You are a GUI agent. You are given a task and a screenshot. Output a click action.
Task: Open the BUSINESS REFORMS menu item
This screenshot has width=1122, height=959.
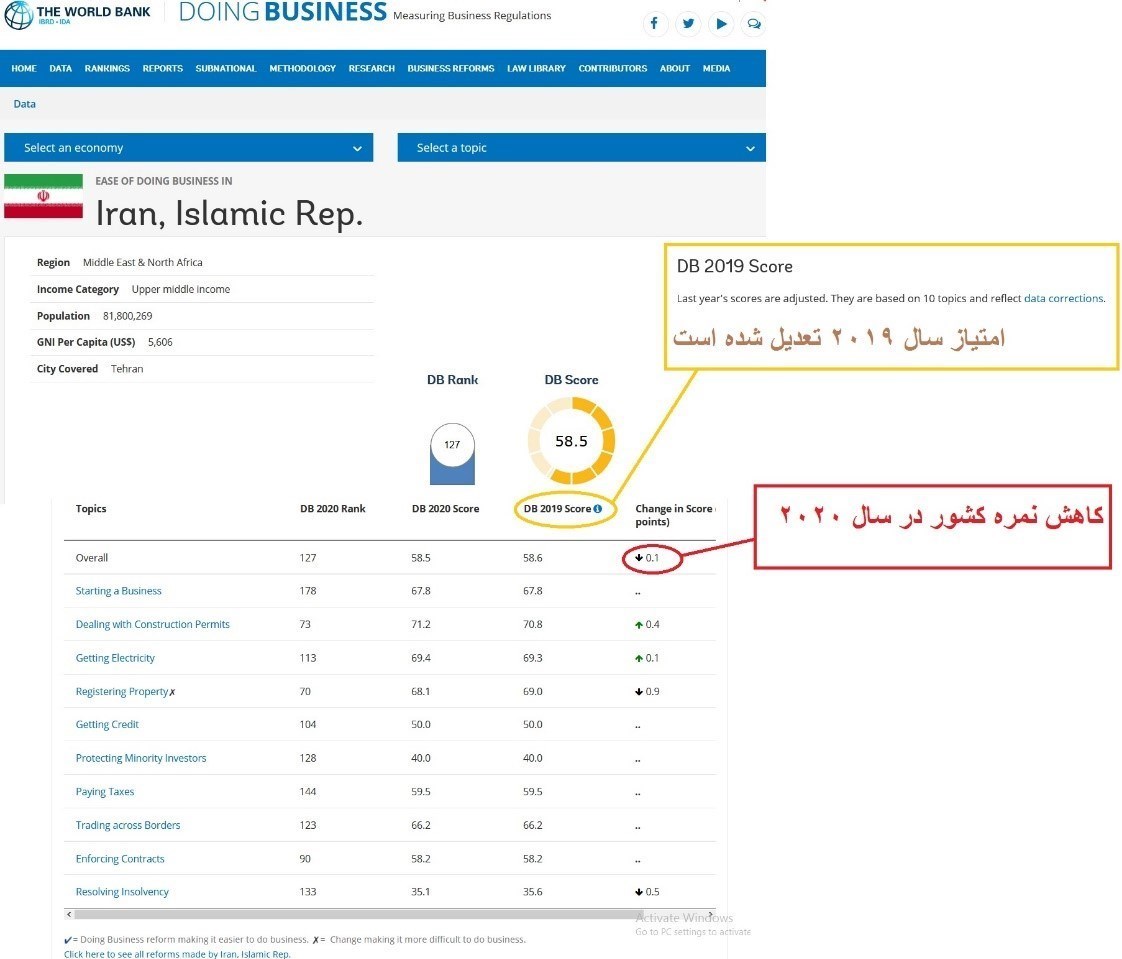point(451,69)
